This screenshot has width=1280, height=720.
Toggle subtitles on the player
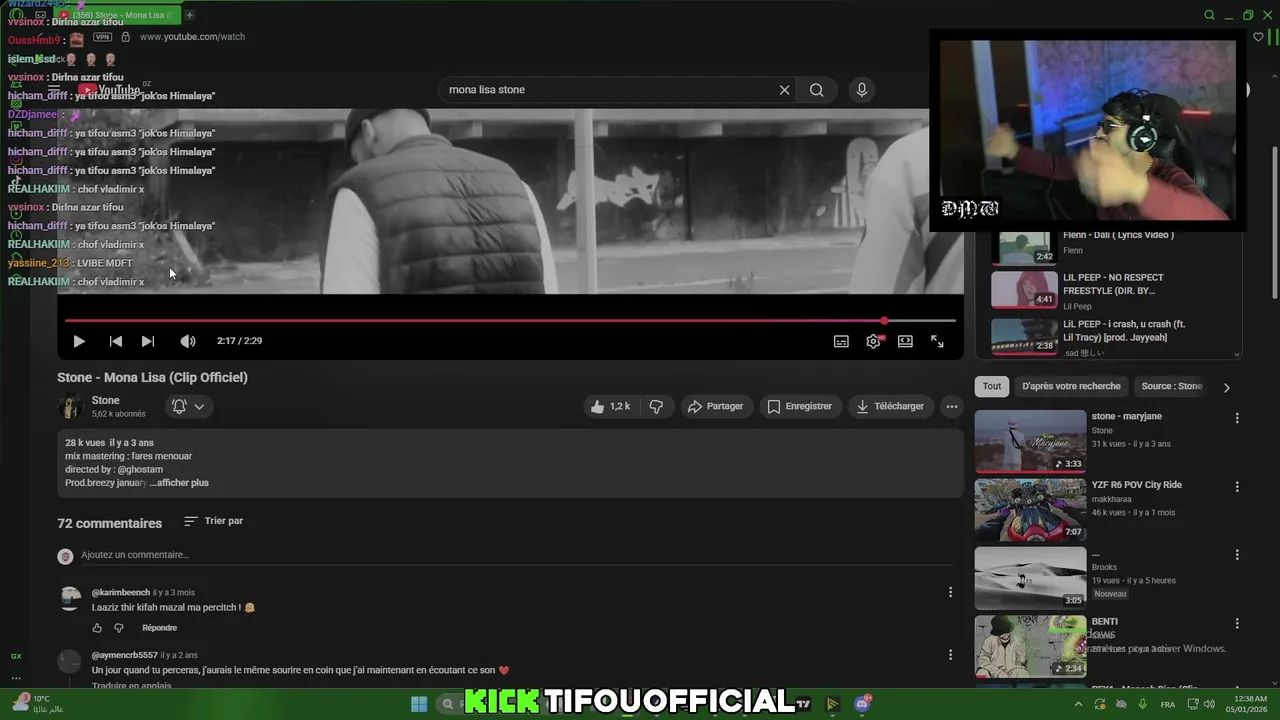click(x=842, y=341)
